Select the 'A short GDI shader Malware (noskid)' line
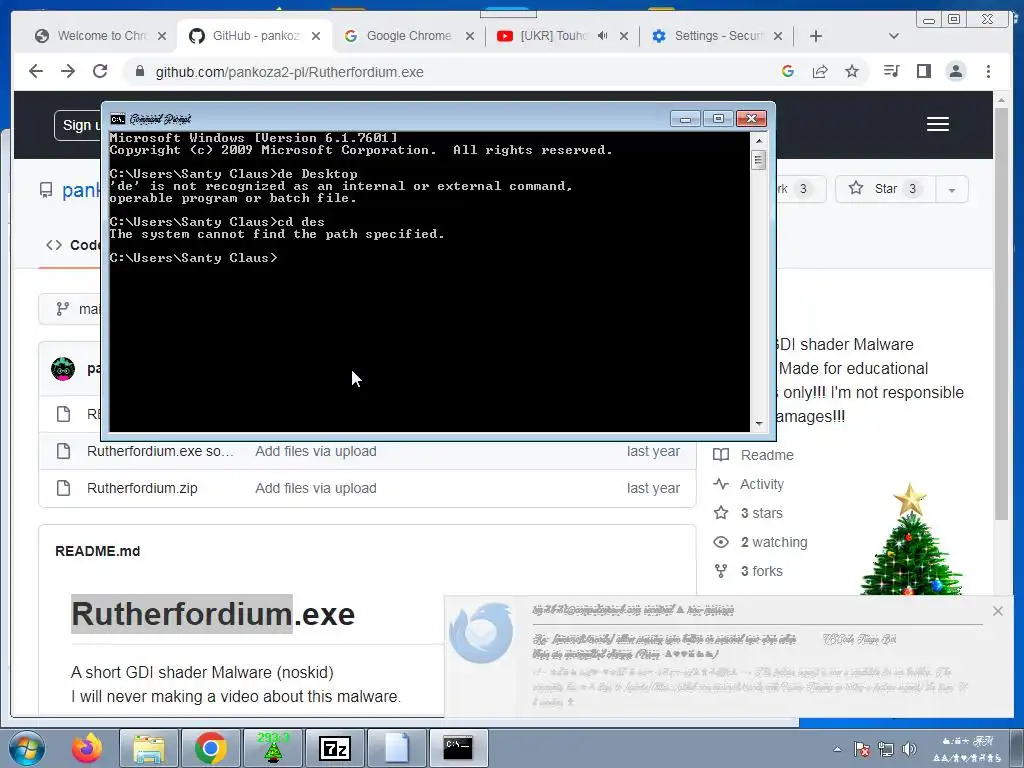1024x768 pixels. pos(202,672)
